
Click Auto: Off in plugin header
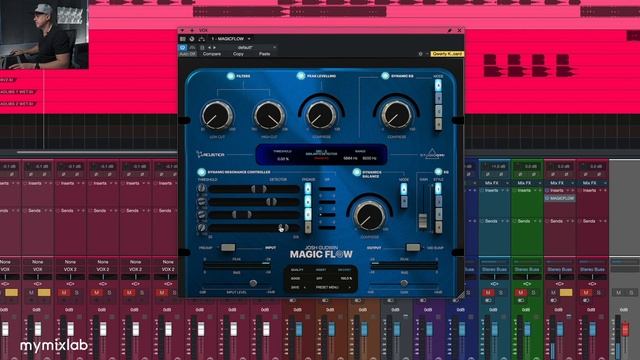coord(188,54)
